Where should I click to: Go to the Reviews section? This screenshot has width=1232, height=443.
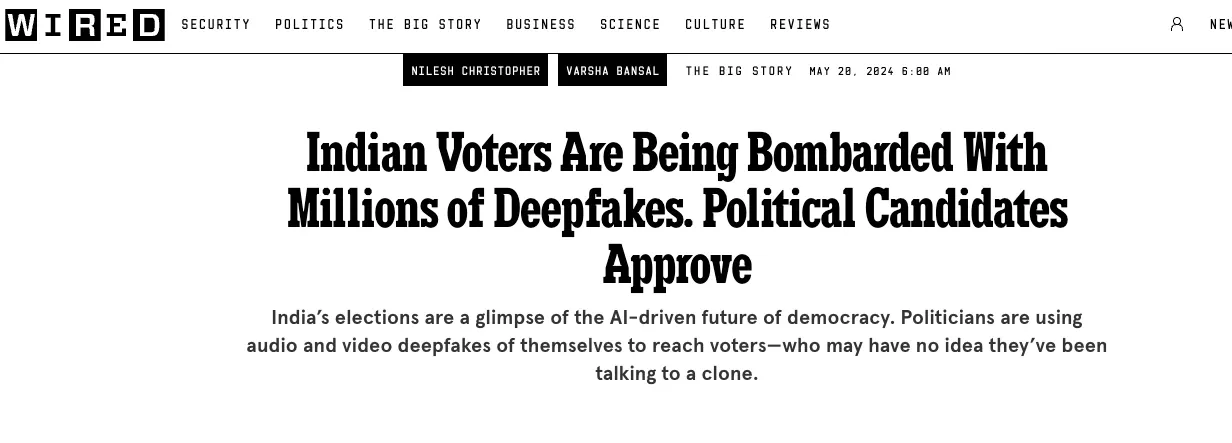(800, 24)
